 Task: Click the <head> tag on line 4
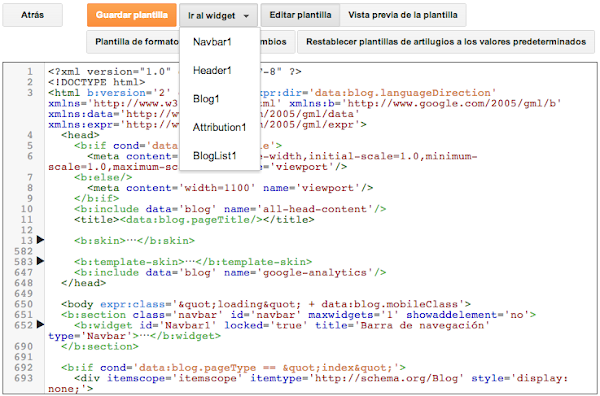click(x=80, y=135)
